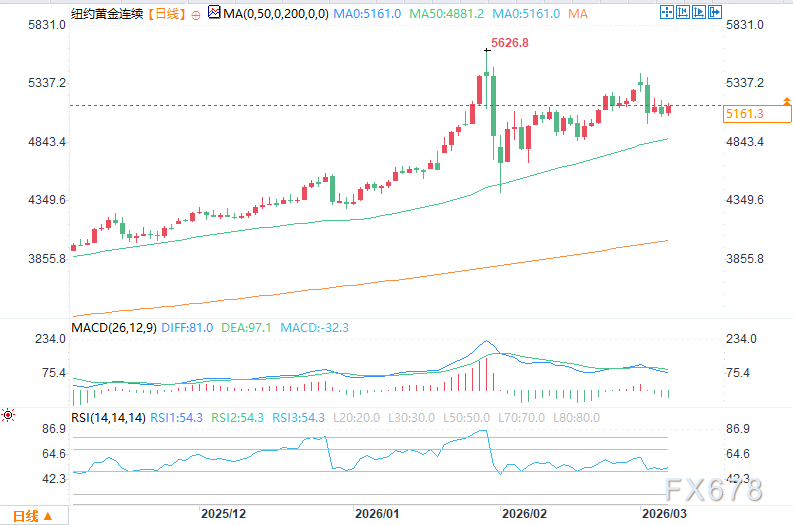Click the orange up-arrow above the 5161.3 price tag
Screen dimensions: 793x525
click(787, 101)
